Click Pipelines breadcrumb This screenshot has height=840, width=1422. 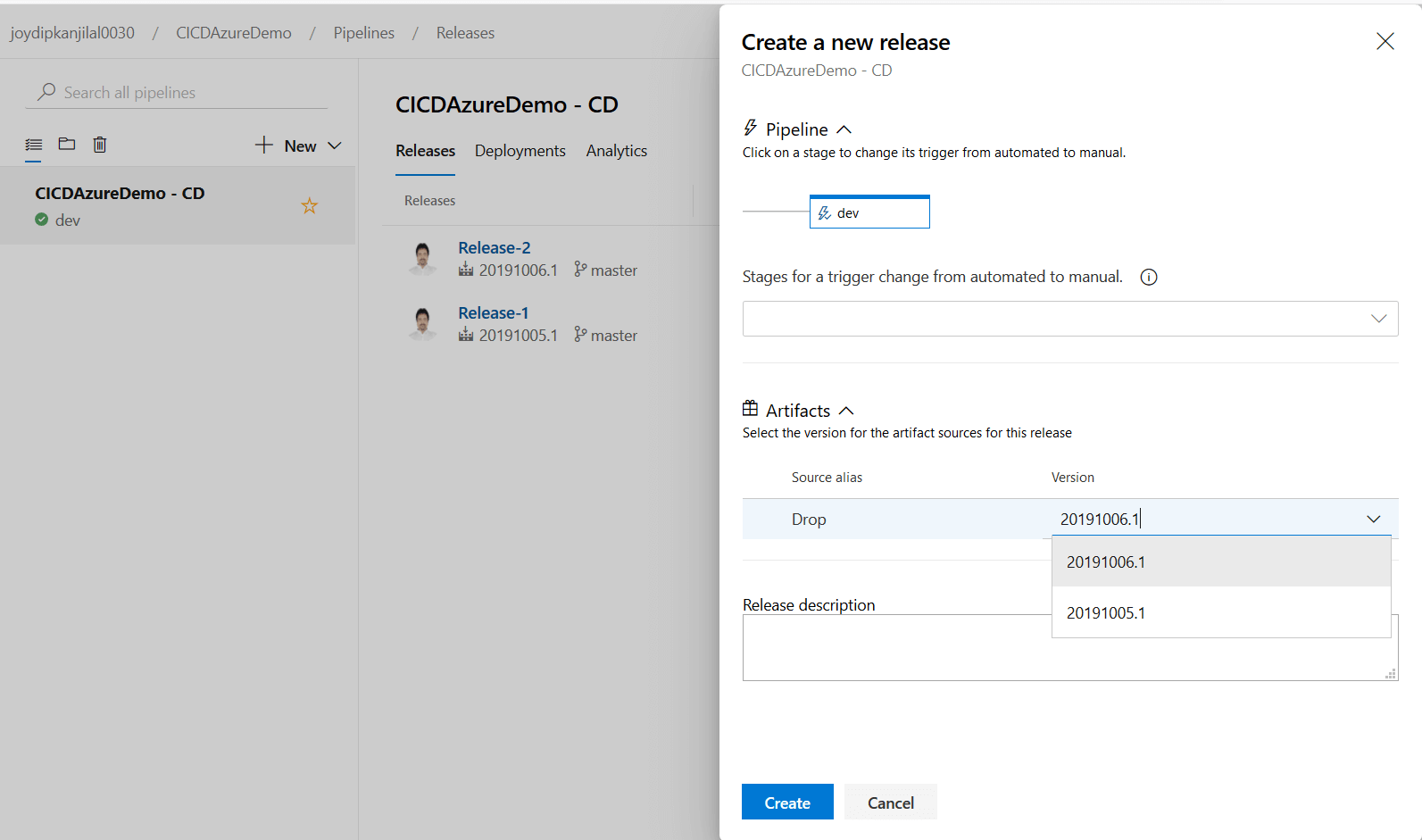(364, 33)
